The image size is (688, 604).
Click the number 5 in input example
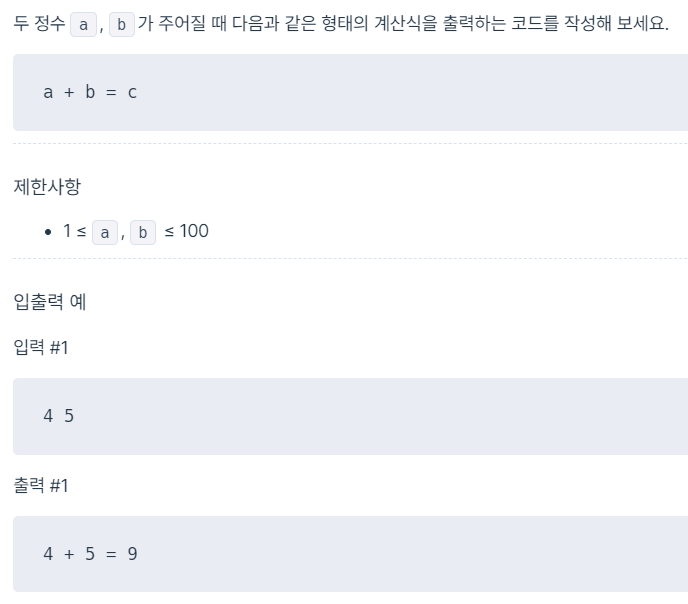[69, 416]
